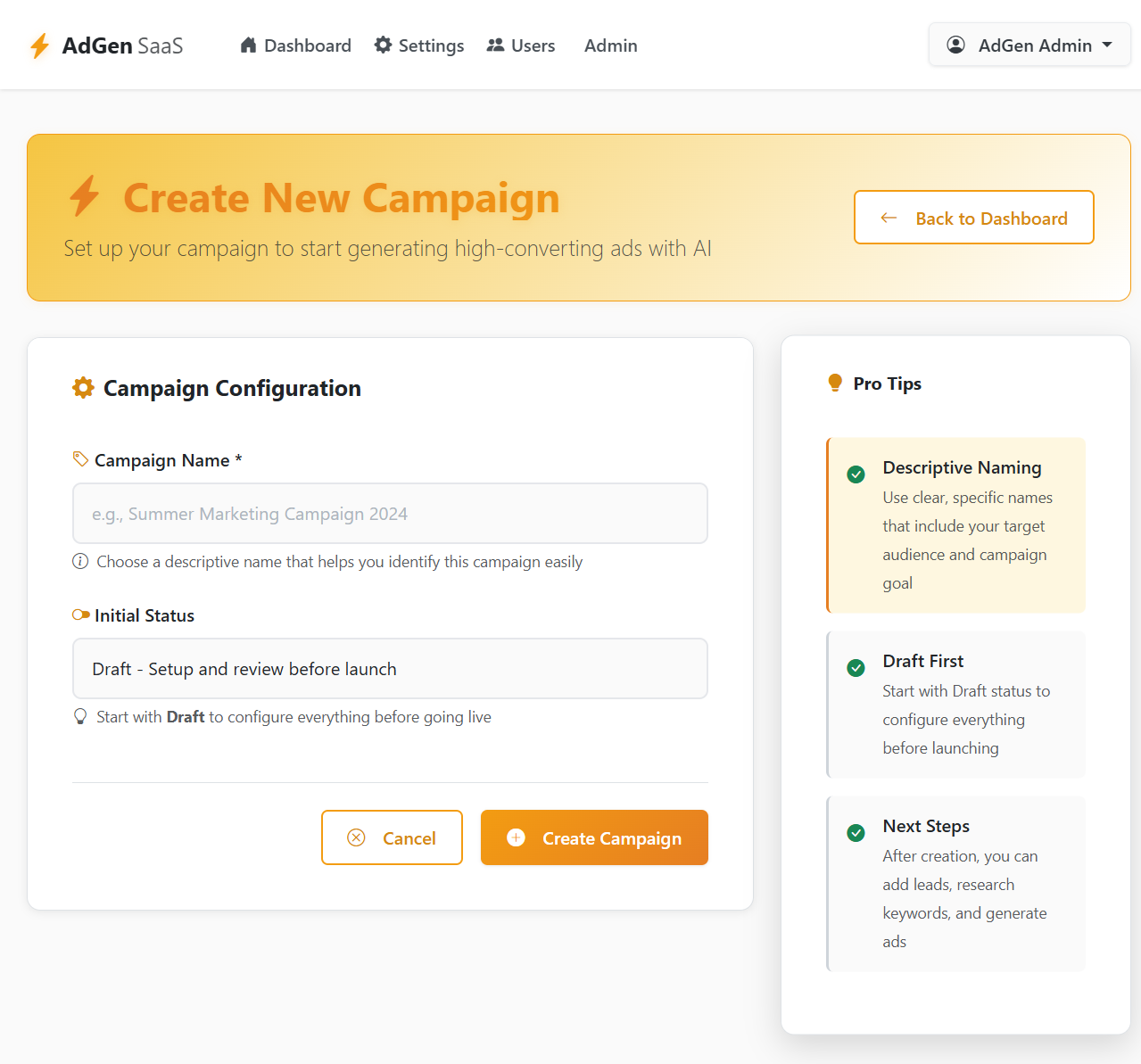Click the account avatar icon
Image resolution: width=1141 pixels, height=1064 pixels.
[x=955, y=45]
